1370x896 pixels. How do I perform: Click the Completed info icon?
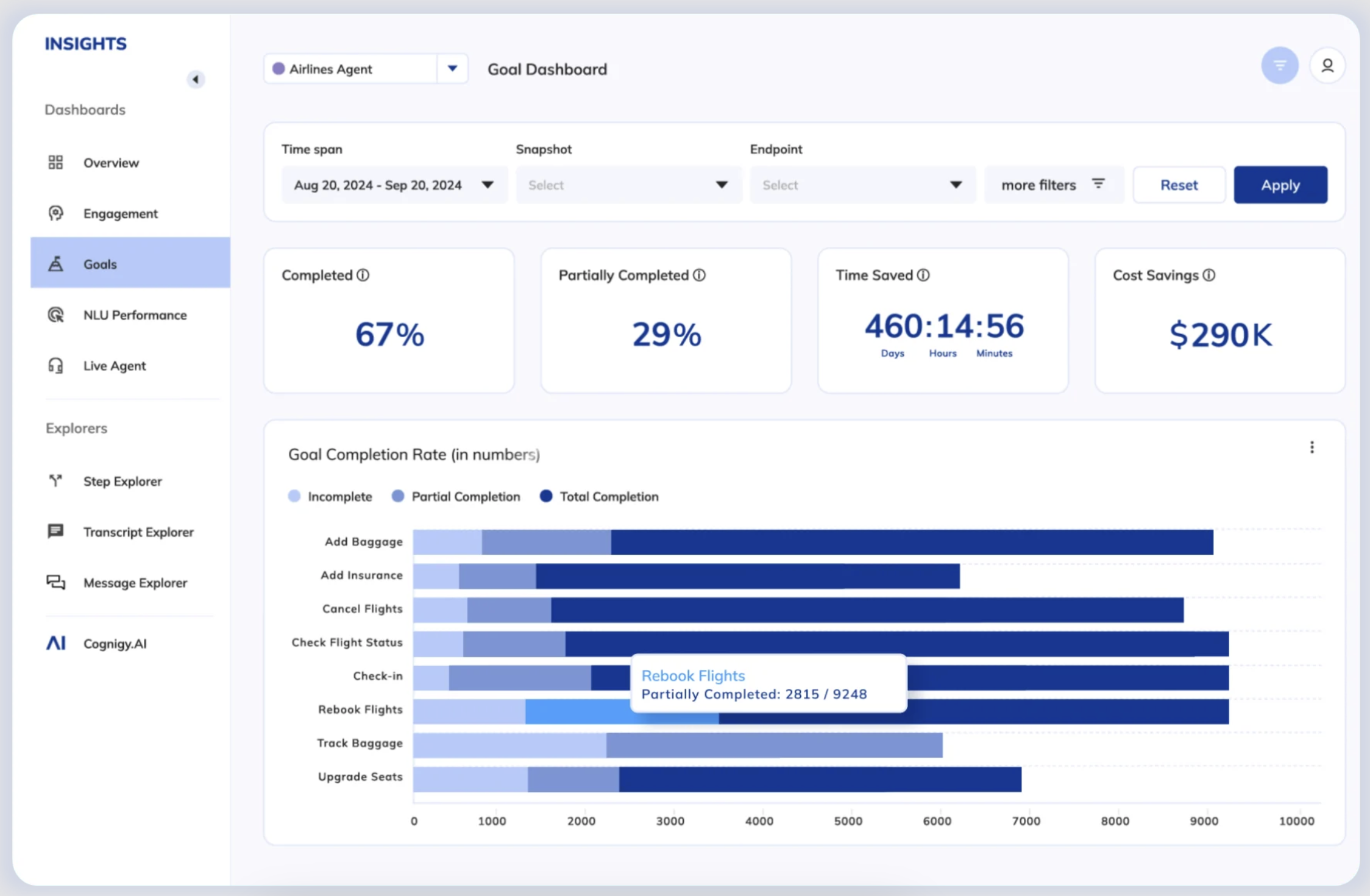[x=363, y=275]
